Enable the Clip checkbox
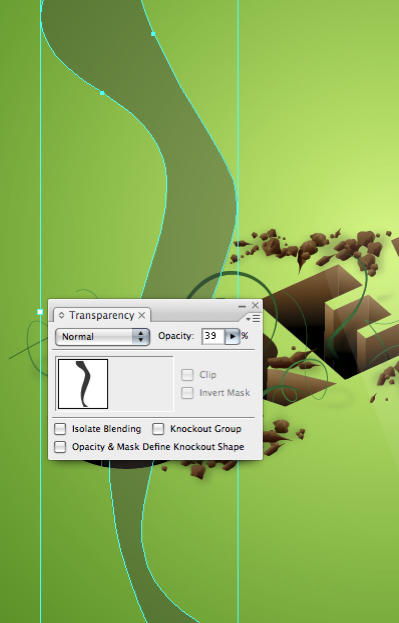 [x=187, y=375]
